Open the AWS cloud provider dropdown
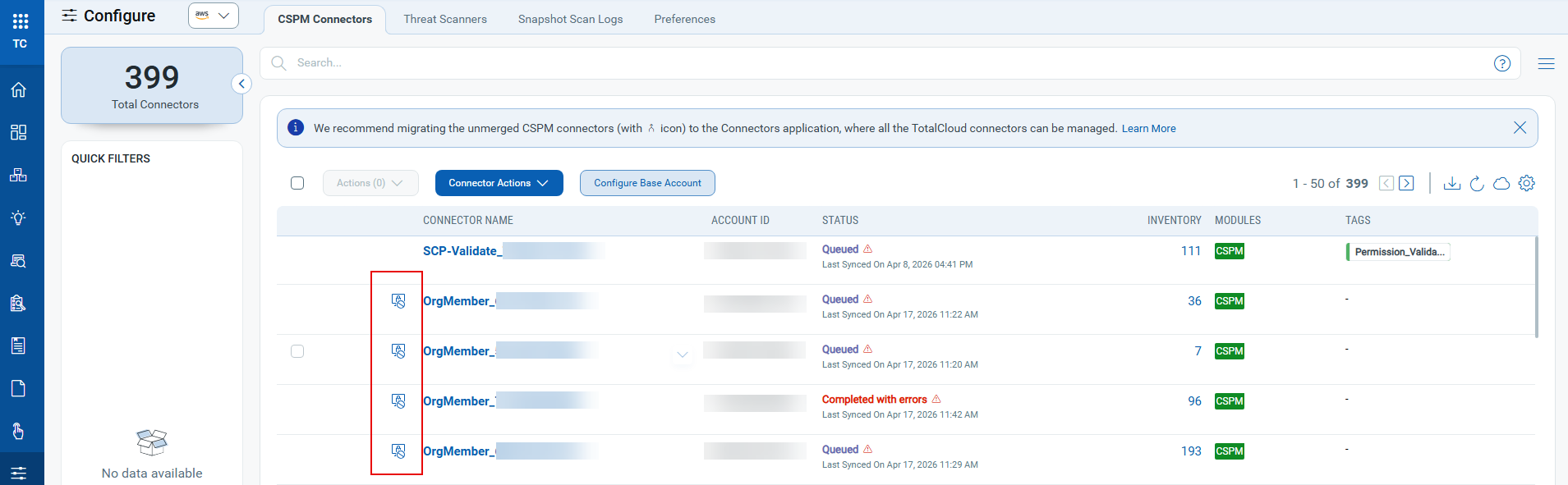 coord(214,16)
